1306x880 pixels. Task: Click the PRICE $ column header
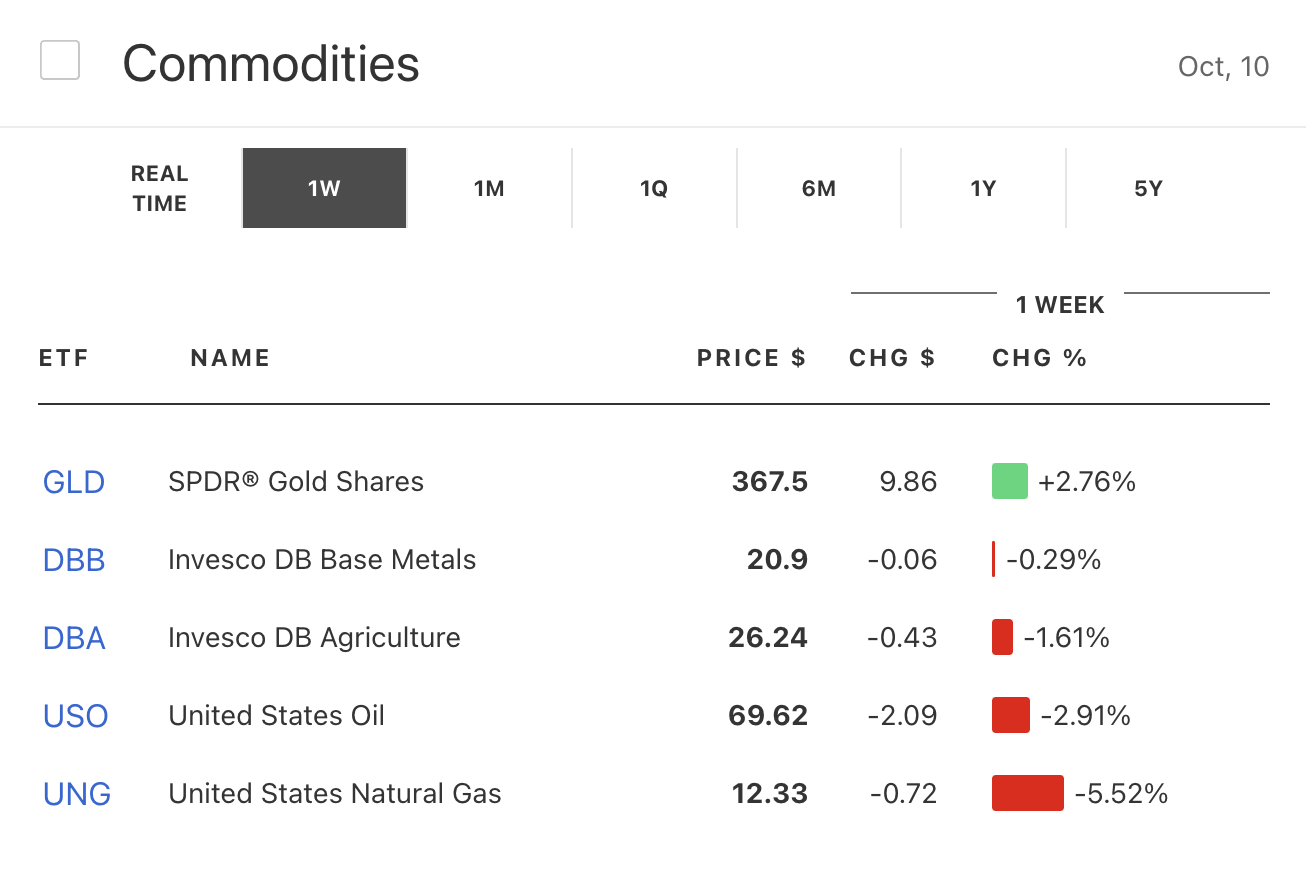[751, 358]
